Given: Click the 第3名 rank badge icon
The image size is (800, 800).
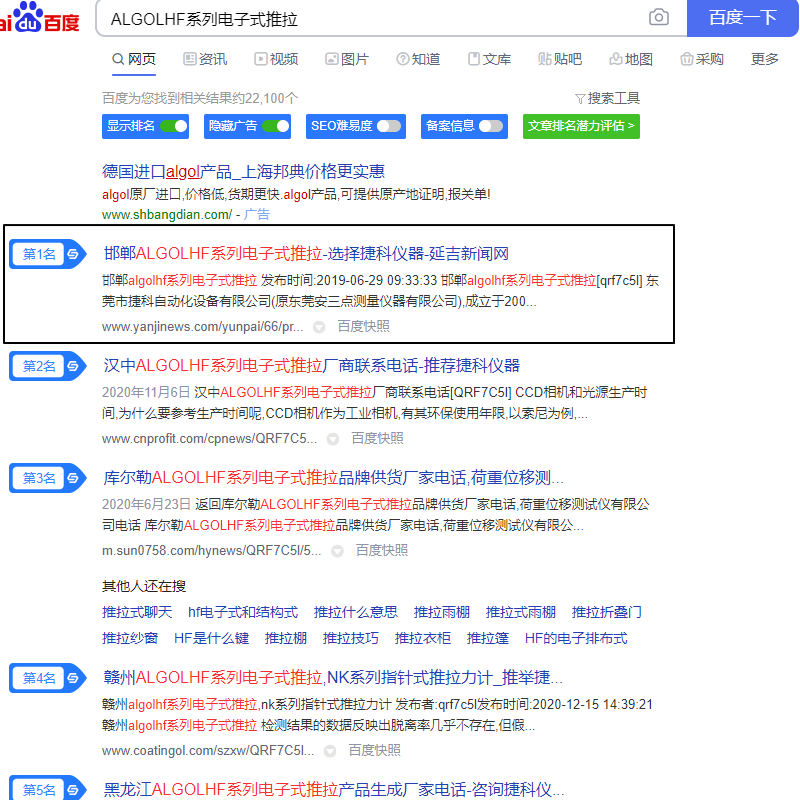Looking at the screenshot, I should [47, 478].
